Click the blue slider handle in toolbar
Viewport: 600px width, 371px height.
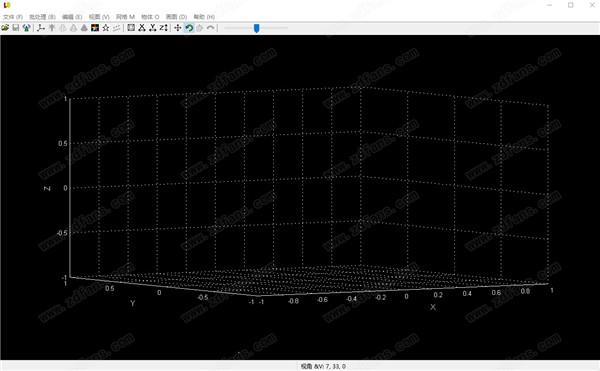(257, 28)
